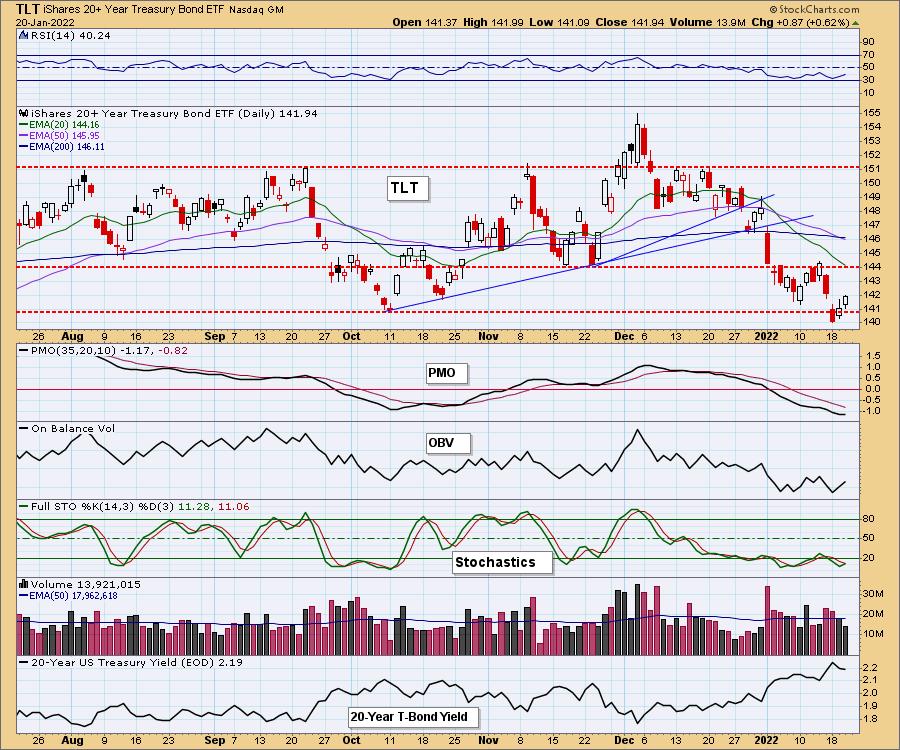Click the Nasdaq GM exchange label
The width and height of the screenshot is (900, 750).
(x=256, y=10)
